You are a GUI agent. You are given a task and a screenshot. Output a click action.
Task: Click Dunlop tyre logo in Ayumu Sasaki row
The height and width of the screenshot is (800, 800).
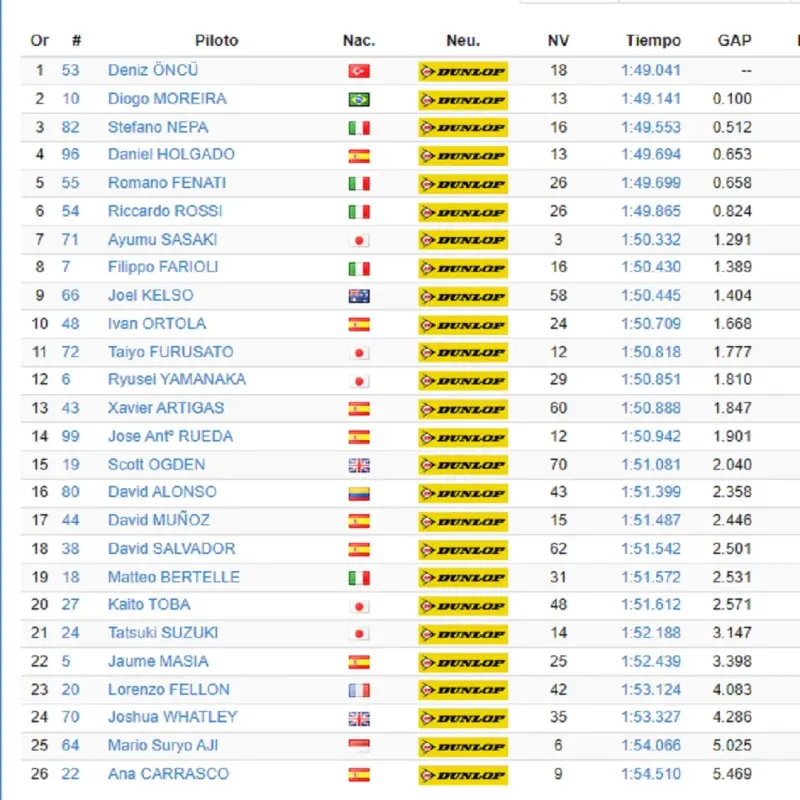click(463, 240)
